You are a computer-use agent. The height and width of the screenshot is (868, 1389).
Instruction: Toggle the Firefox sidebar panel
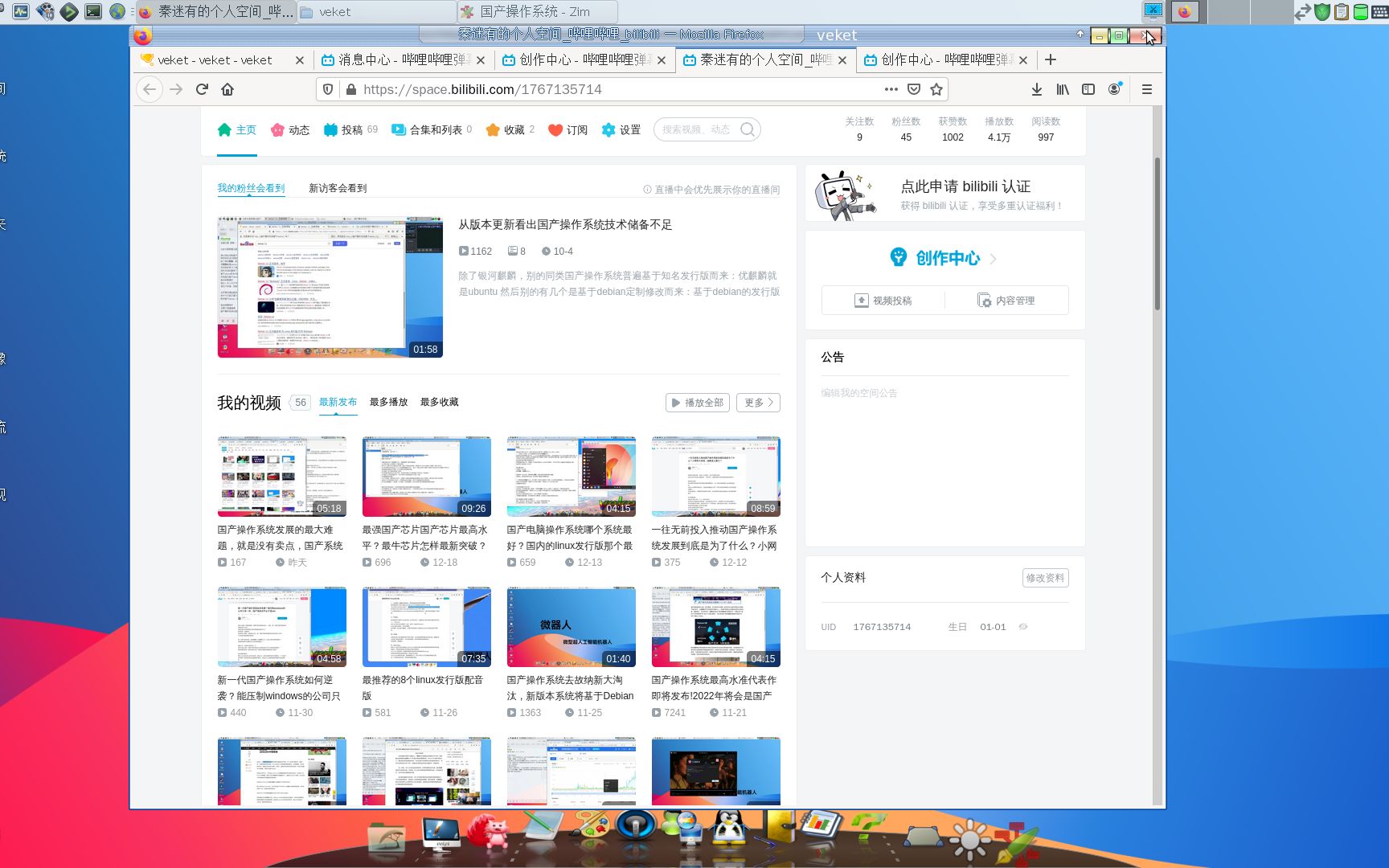1088,89
